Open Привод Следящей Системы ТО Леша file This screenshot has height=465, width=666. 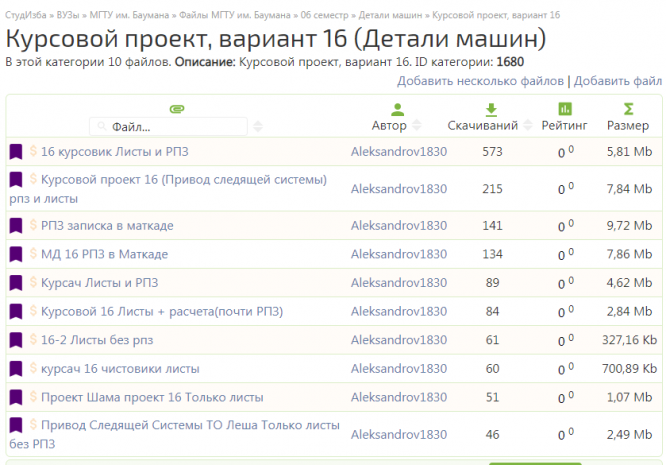coord(174,434)
